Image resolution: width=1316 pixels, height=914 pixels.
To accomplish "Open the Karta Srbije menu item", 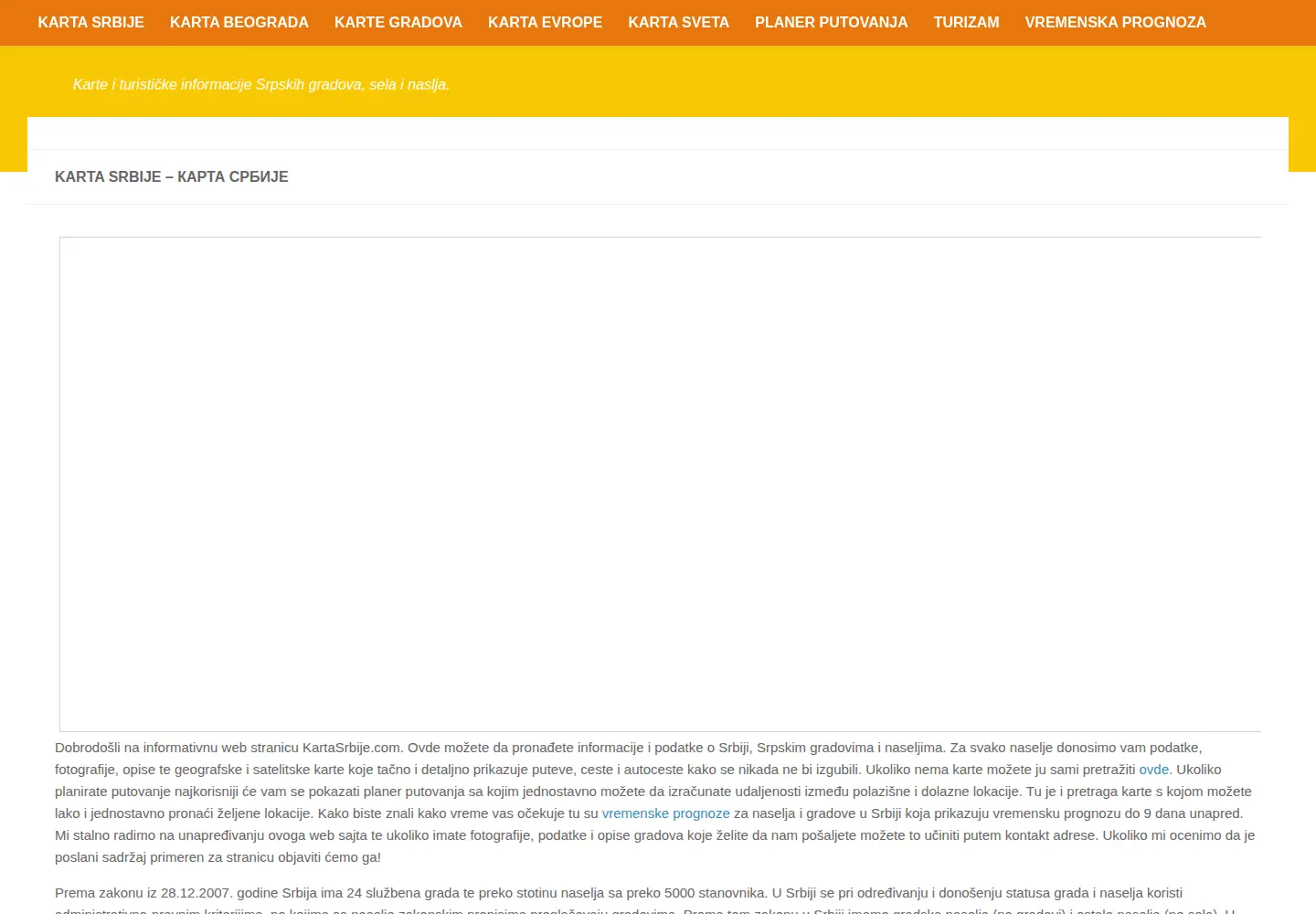I will (90, 22).
